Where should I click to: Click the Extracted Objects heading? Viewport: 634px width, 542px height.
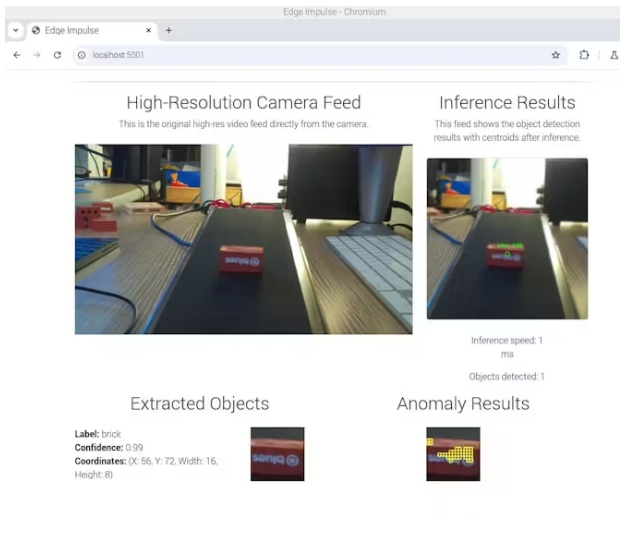tap(199, 404)
